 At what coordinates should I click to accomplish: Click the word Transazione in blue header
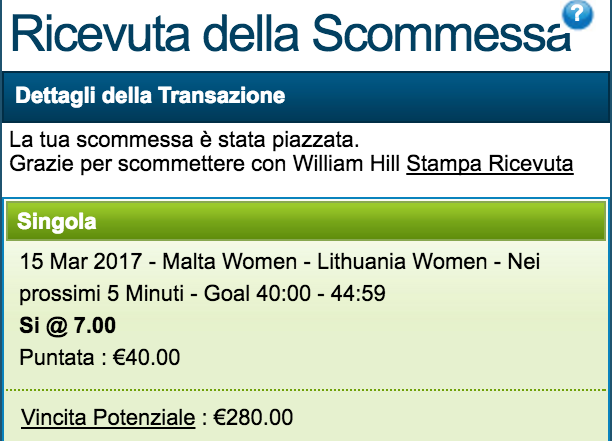pos(222,96)
